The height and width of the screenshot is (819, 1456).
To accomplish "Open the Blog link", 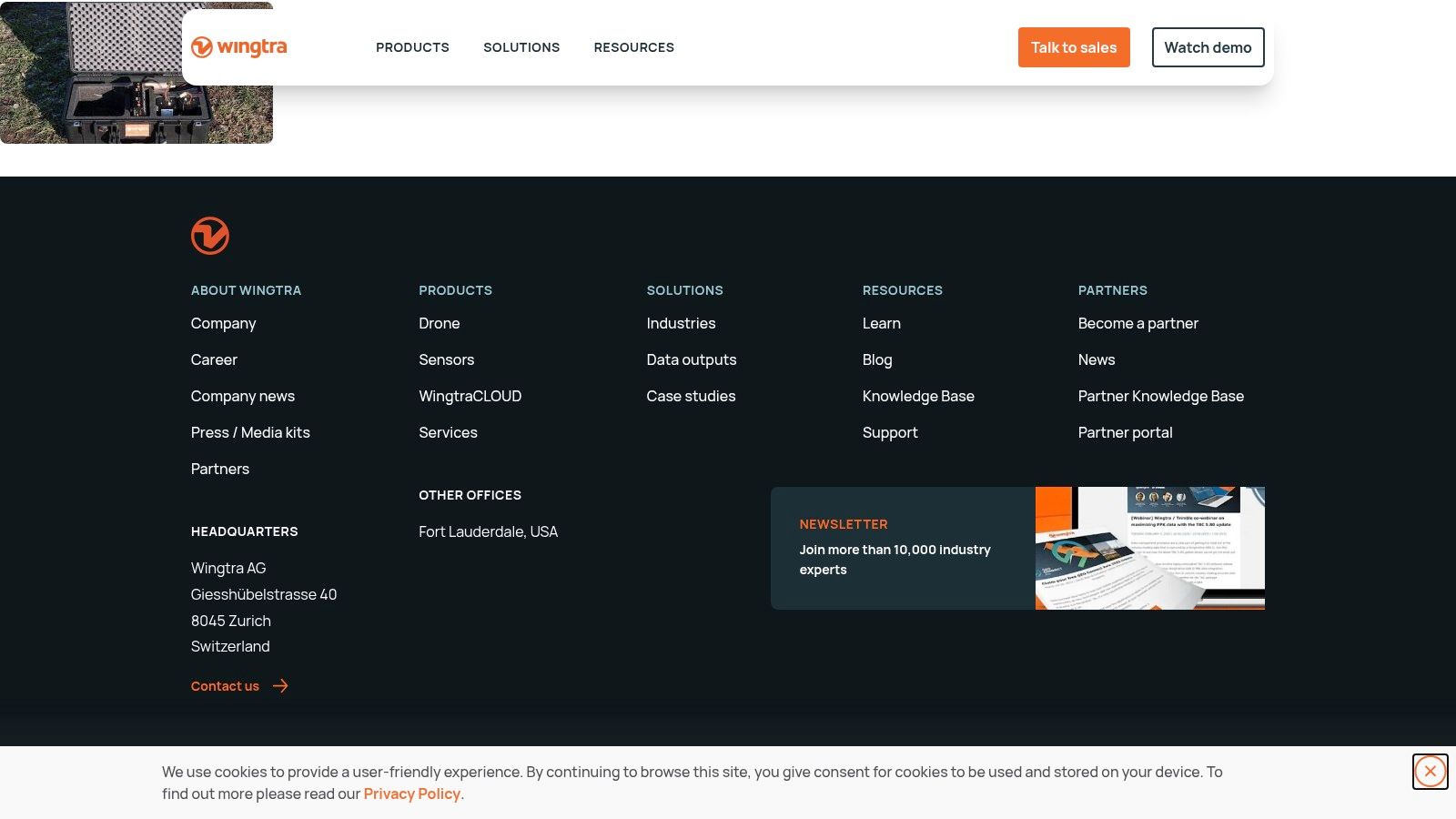I will (877, 359).
